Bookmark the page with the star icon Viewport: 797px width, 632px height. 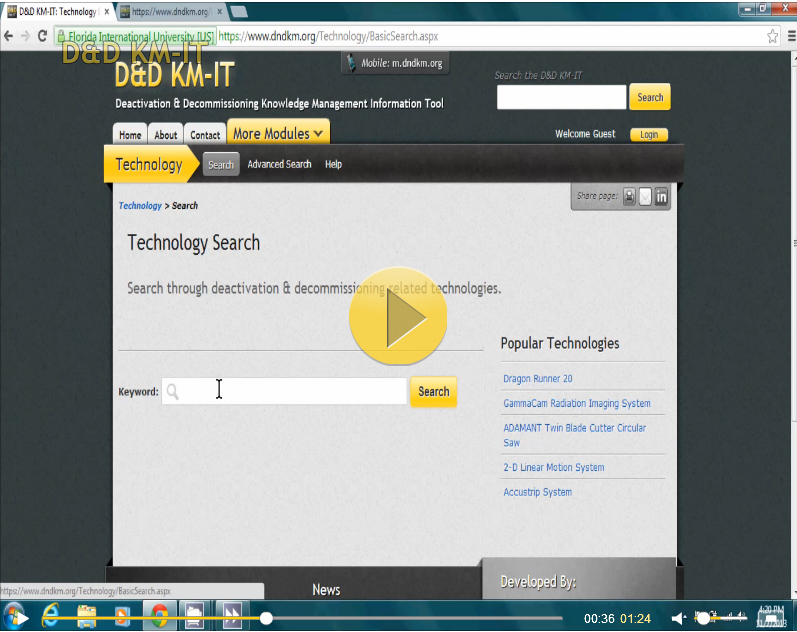coord(773,36)
